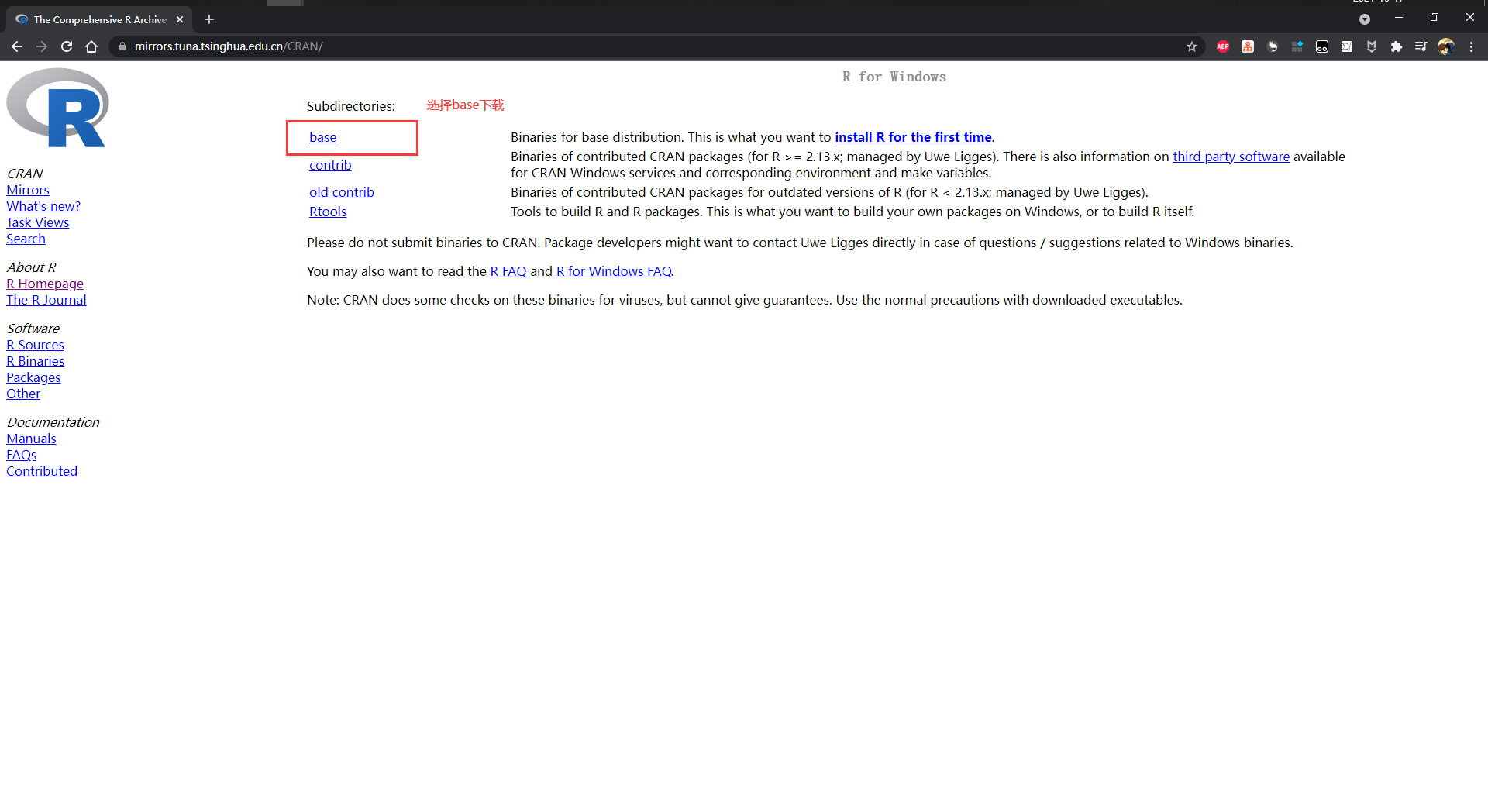This screenshot has height=812, width=1488.
Task: Open Chrome's three-dot menu
Action: pos(1471,46)
